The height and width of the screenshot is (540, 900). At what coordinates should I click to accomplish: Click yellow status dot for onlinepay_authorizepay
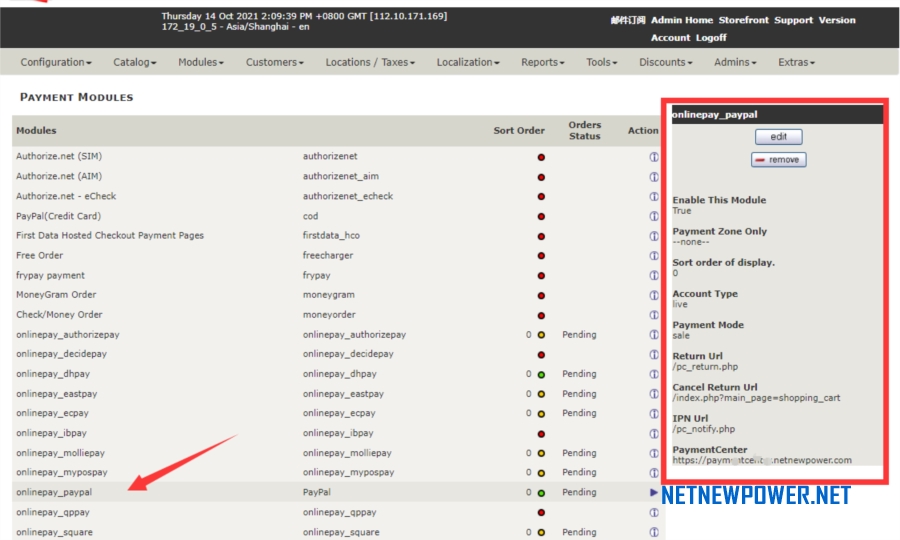tap(541, 335)
